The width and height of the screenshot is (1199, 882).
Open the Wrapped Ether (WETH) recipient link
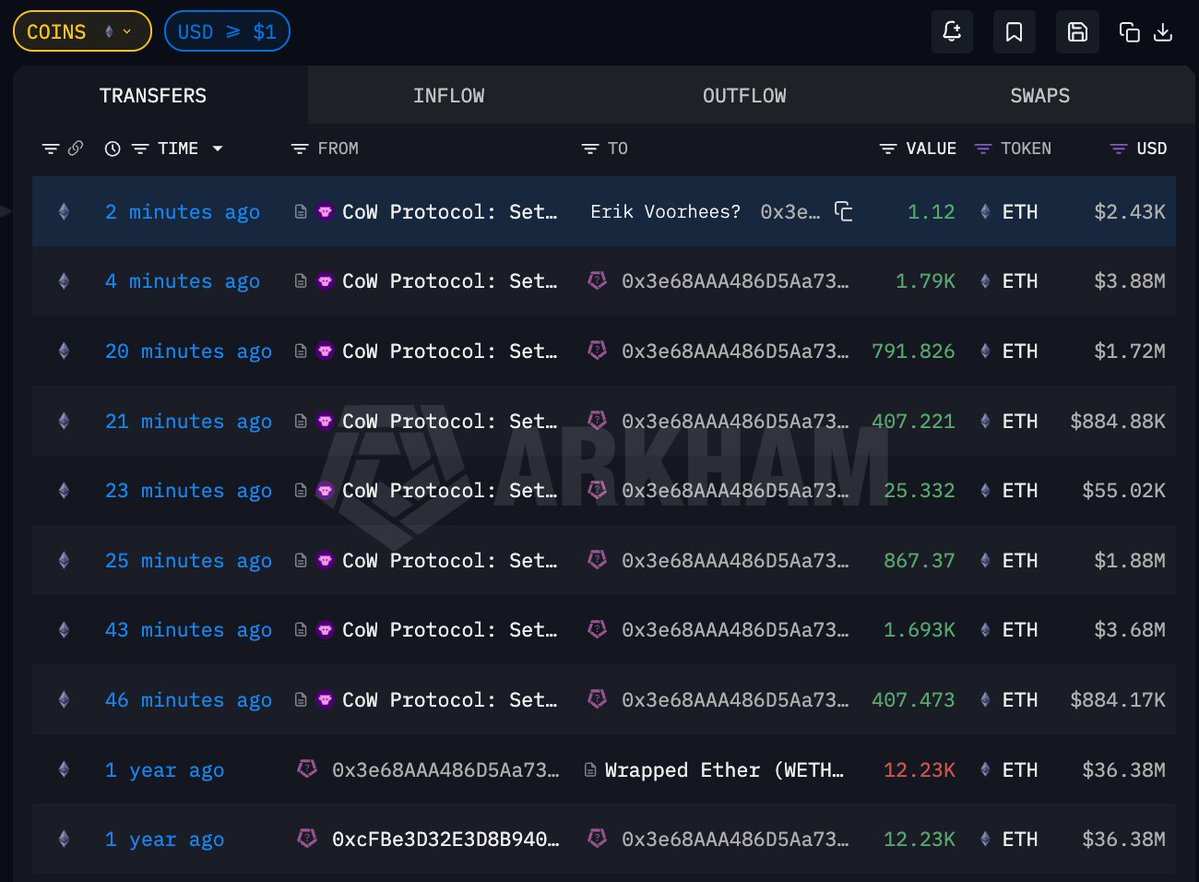[726, 770]
